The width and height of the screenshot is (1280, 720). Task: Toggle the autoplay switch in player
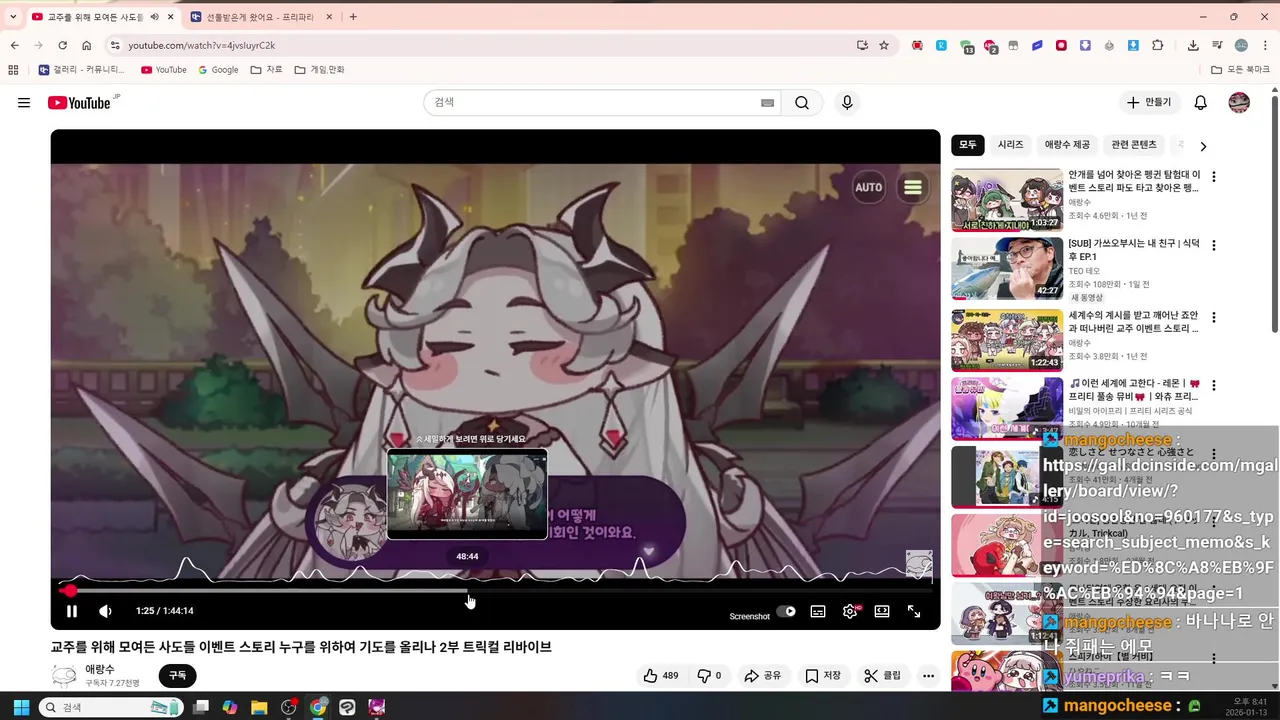[787, 611]
